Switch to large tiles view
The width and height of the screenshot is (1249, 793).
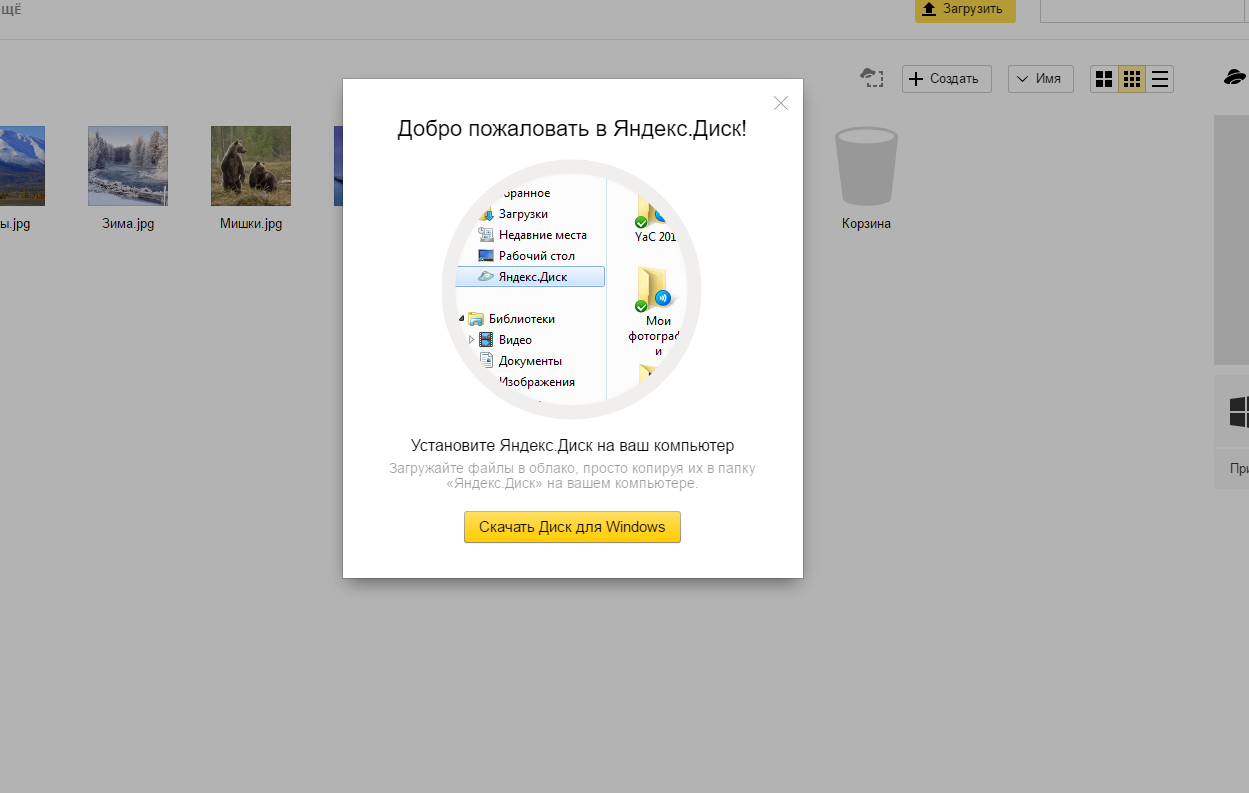coord(1104,79)
